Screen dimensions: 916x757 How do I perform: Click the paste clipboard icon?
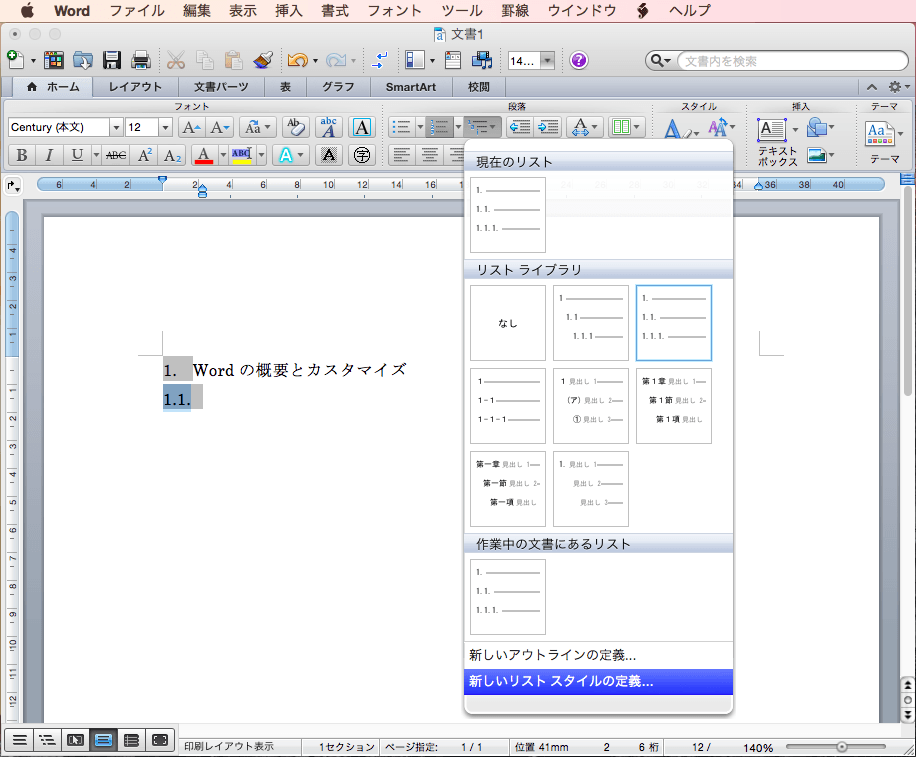234,60
